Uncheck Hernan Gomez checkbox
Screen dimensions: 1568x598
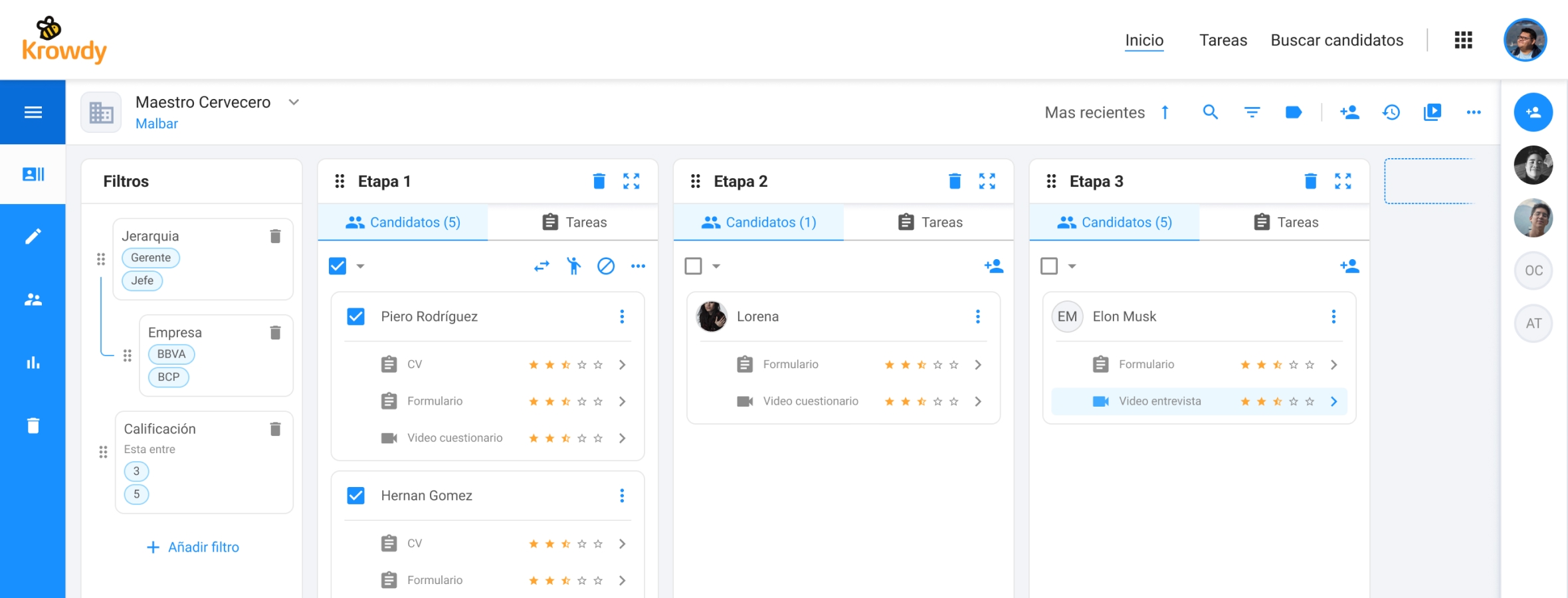pyautogui.click(x=356, y=496)
